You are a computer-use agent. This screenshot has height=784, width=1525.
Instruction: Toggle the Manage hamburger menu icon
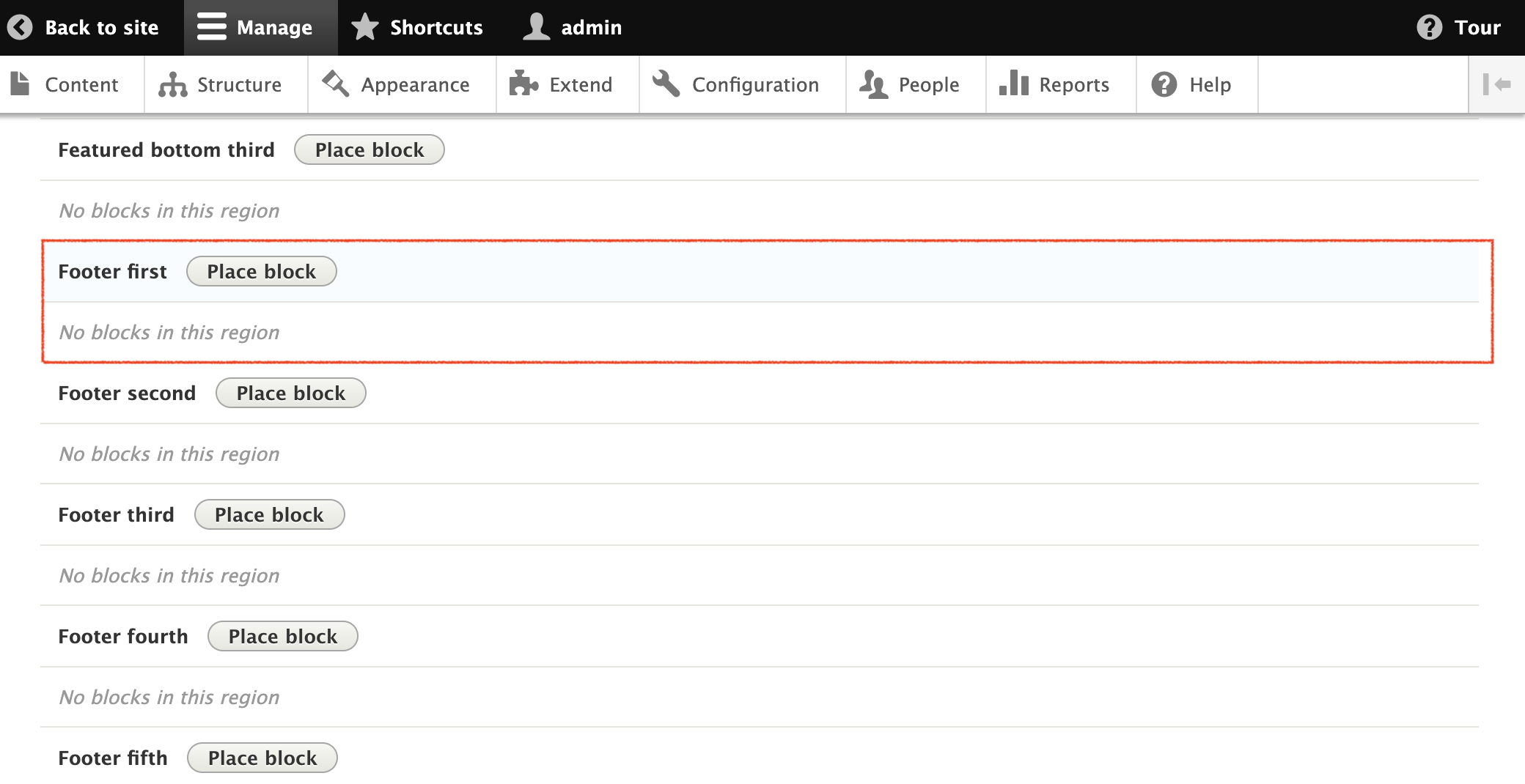211,28
